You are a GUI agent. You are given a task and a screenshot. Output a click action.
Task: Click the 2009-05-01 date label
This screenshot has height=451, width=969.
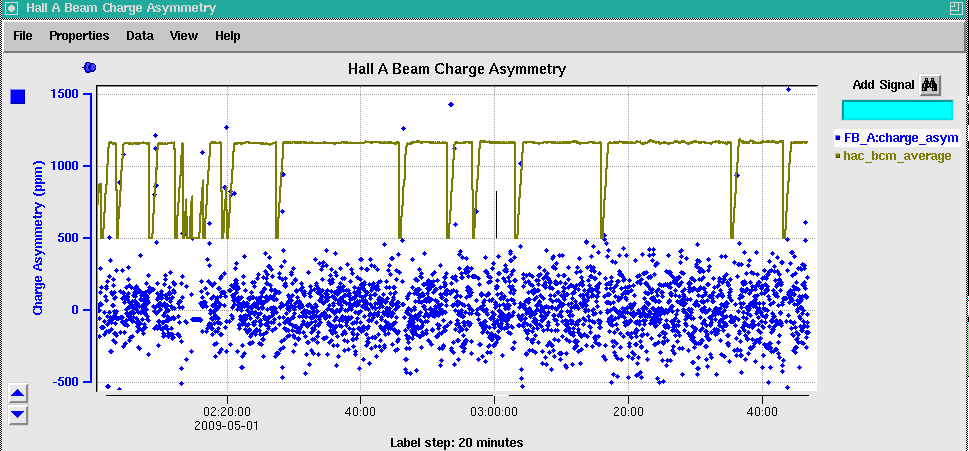coord(226,426)
